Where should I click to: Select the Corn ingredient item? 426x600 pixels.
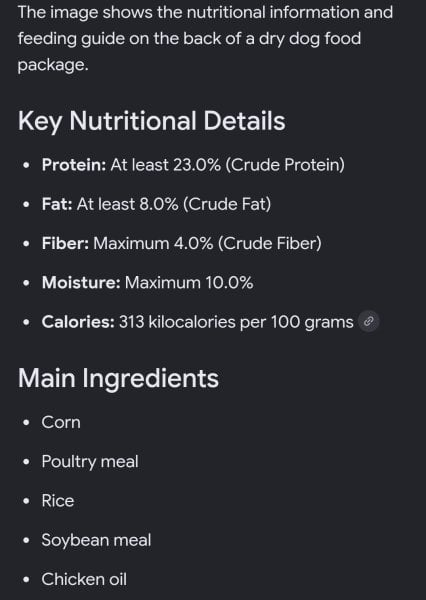[x=61, y=422]
